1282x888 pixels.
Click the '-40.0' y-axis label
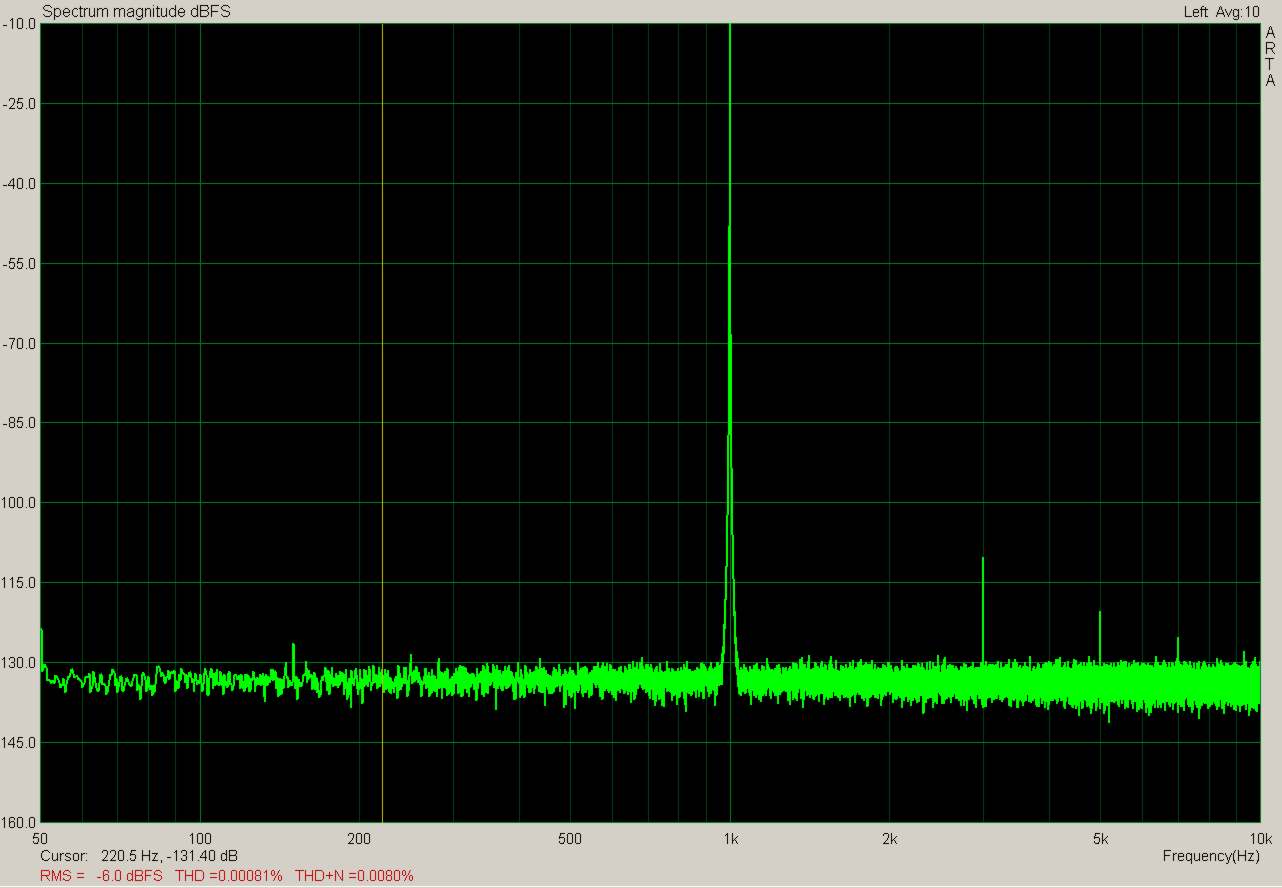(20, 184)
